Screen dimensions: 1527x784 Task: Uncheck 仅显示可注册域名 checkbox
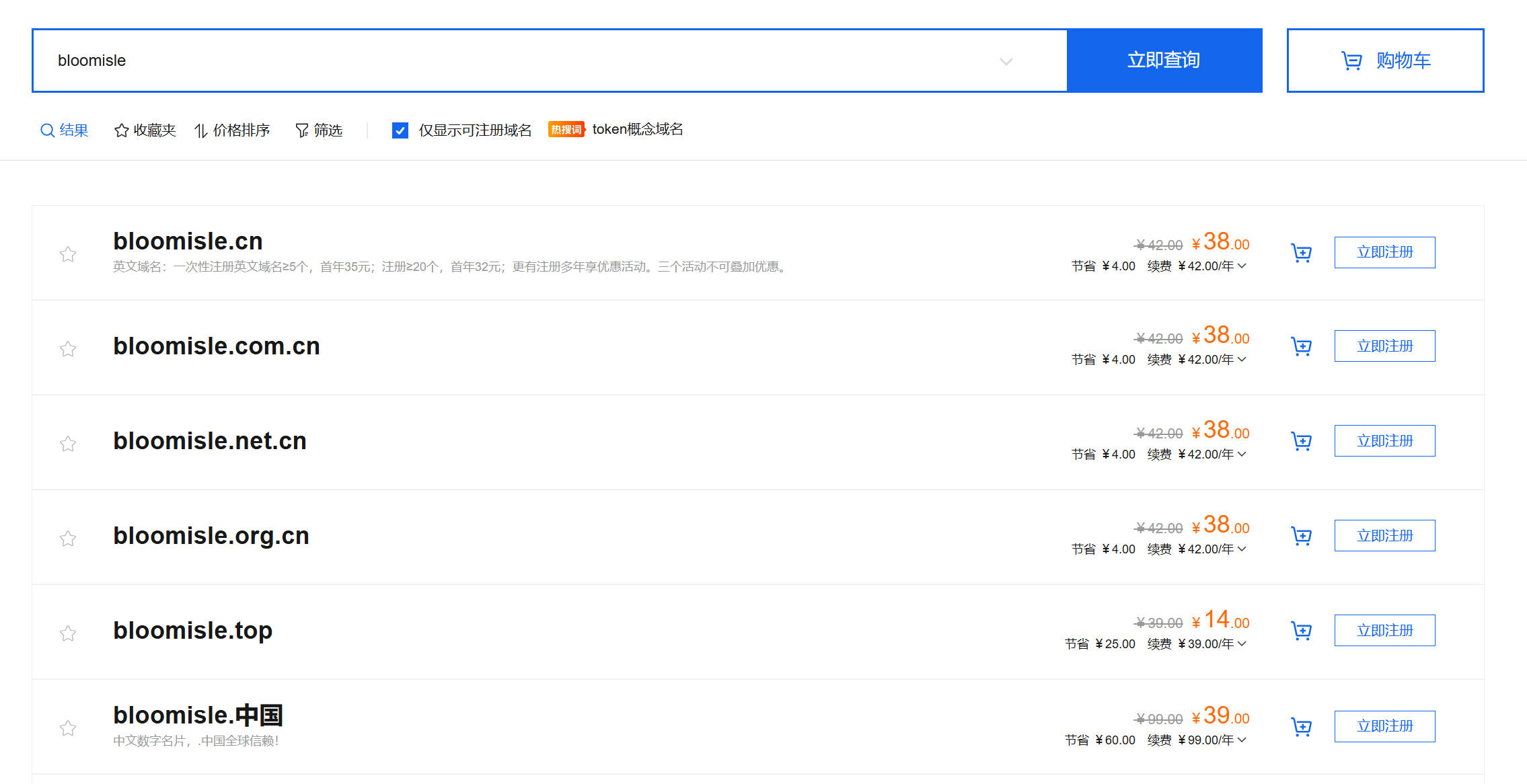(x=400, y=130)
